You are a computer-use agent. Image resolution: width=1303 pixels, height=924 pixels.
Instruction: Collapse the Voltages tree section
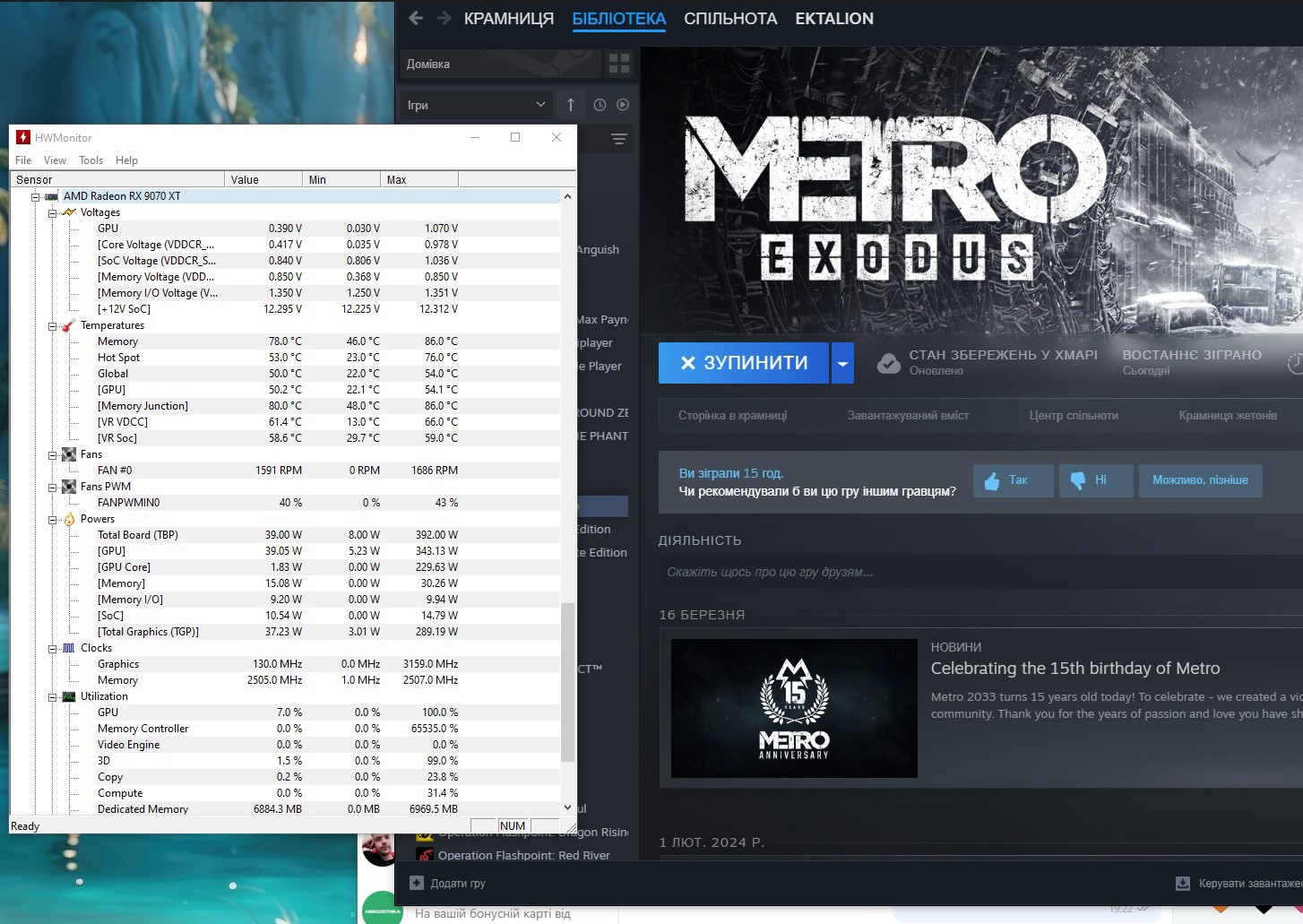pos(52,212)
